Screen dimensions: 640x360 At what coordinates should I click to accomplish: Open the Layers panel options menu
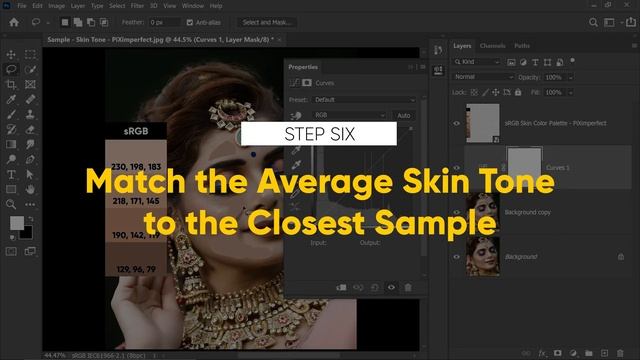coord(634,46)
